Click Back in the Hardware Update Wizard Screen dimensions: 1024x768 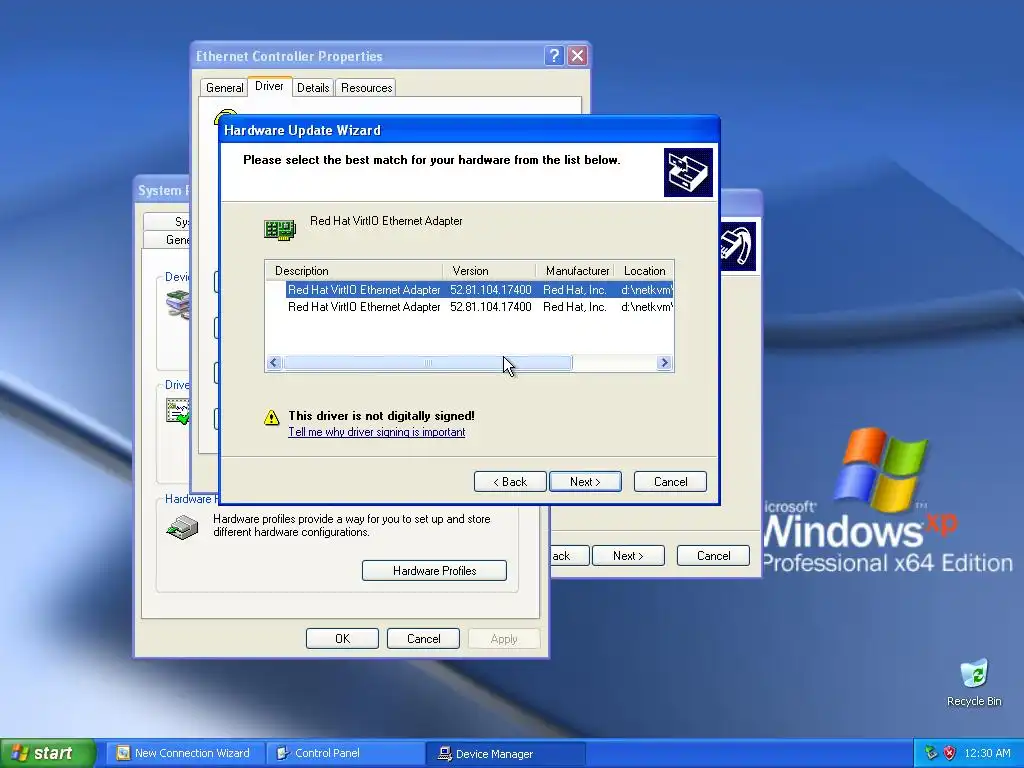[510, 482]
